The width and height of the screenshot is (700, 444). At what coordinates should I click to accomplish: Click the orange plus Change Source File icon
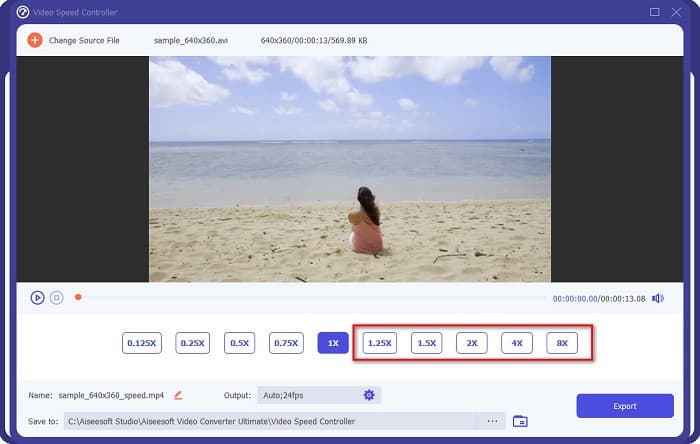[x=35, y=40]
